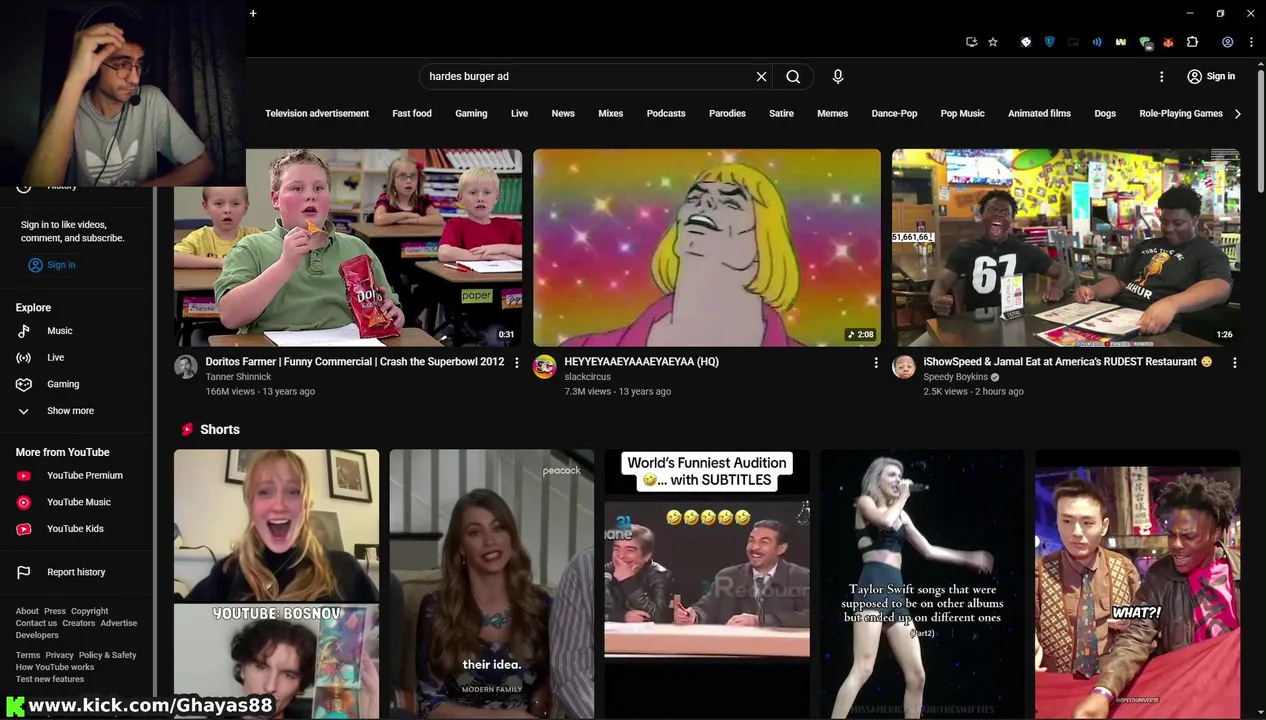Open HEYYEYAAEYAAAEYAEYAA video thumbnail
The height and width of the screenshot is (720, 1266).
(707, 248)
